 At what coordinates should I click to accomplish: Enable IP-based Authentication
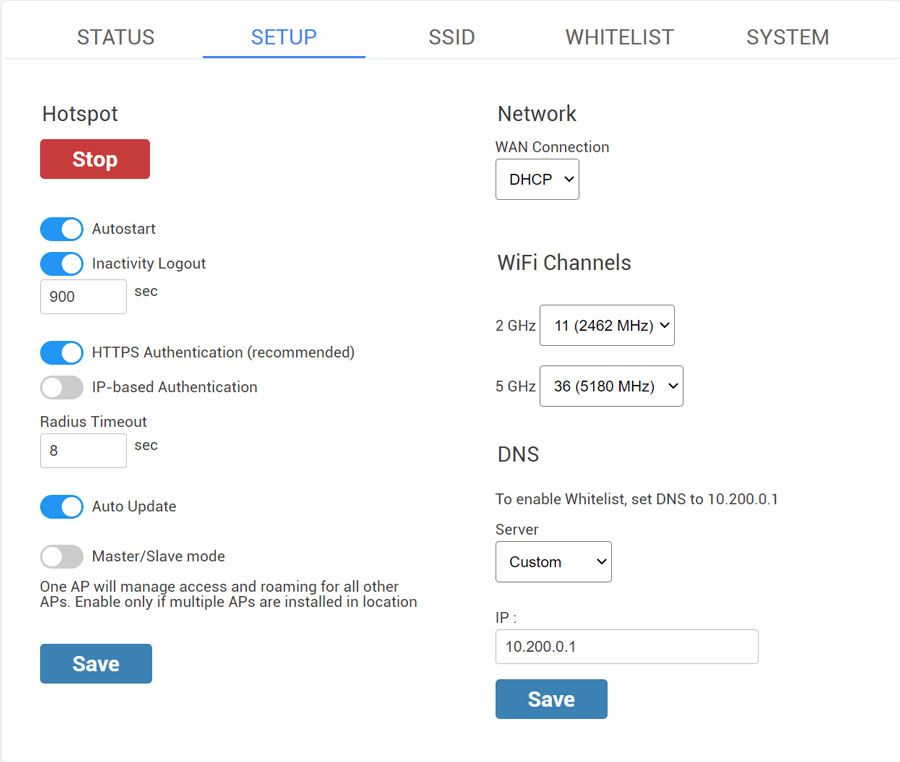(62, 387)
